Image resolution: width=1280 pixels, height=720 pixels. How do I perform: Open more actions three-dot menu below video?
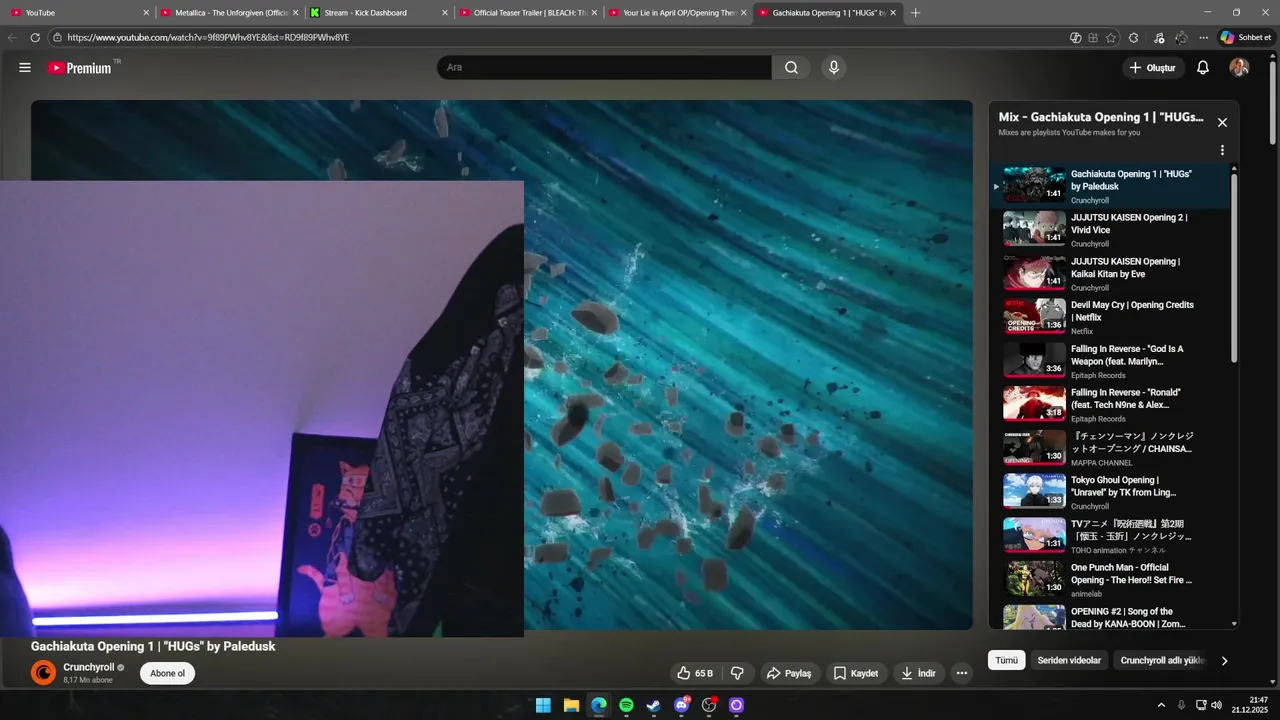[961, 674]
